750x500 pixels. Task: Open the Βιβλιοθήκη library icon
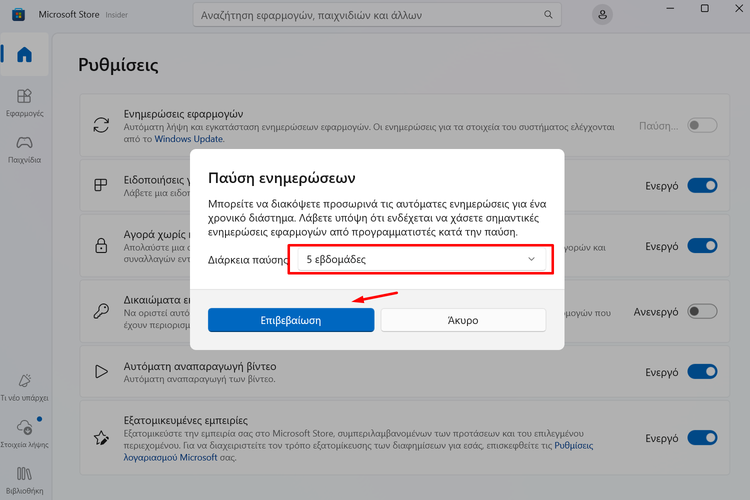tap(24, 474)
